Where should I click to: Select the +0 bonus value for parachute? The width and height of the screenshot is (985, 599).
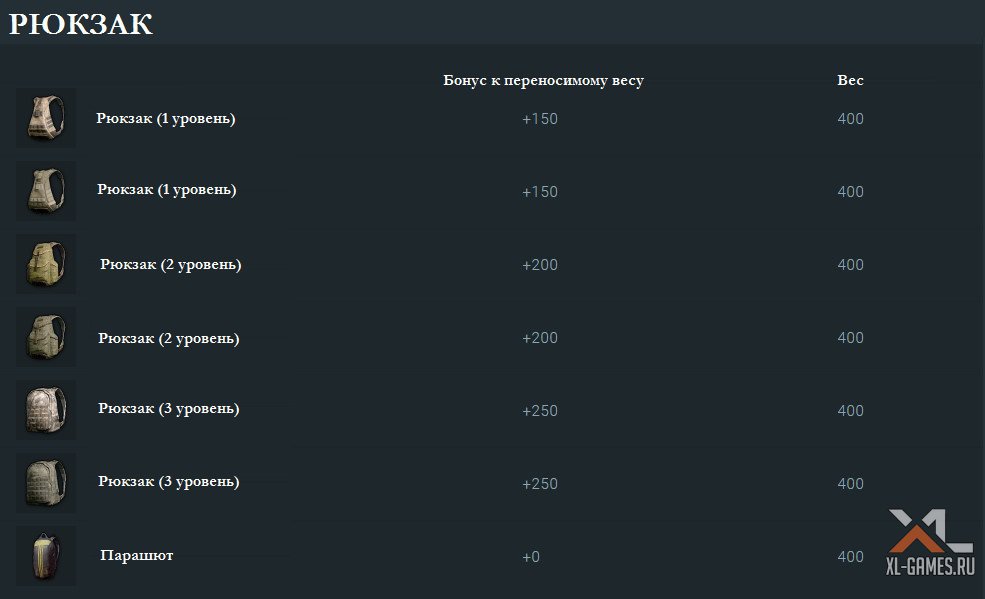[531, 557]
